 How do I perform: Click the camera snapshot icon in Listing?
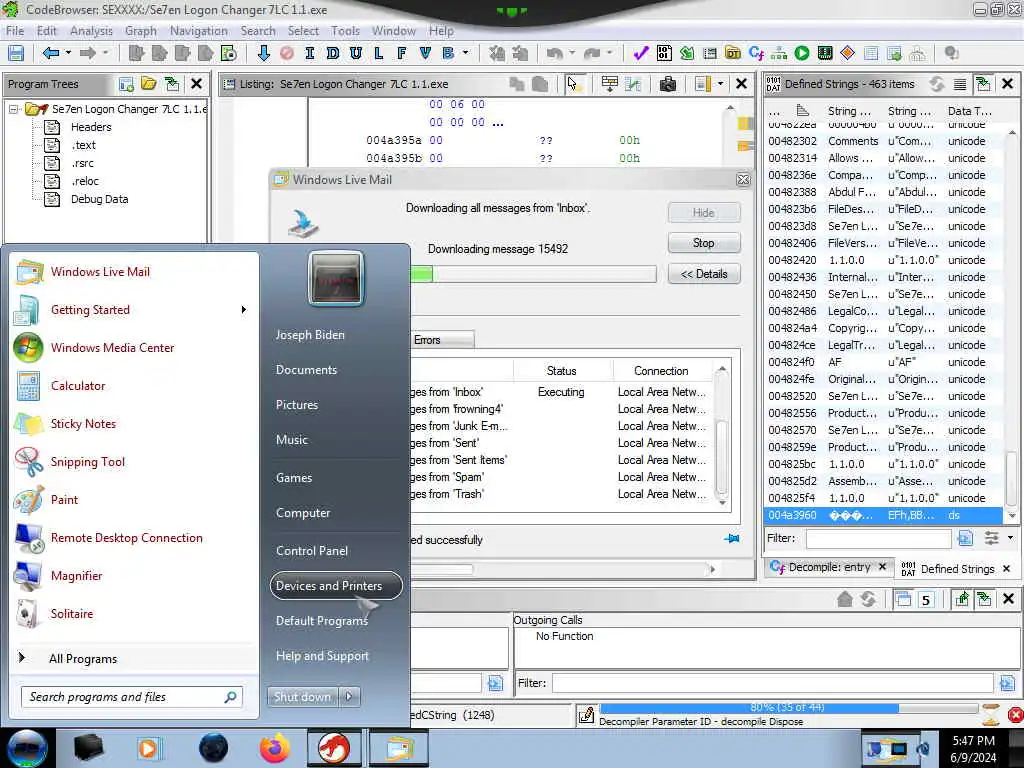tap(667, 84)
